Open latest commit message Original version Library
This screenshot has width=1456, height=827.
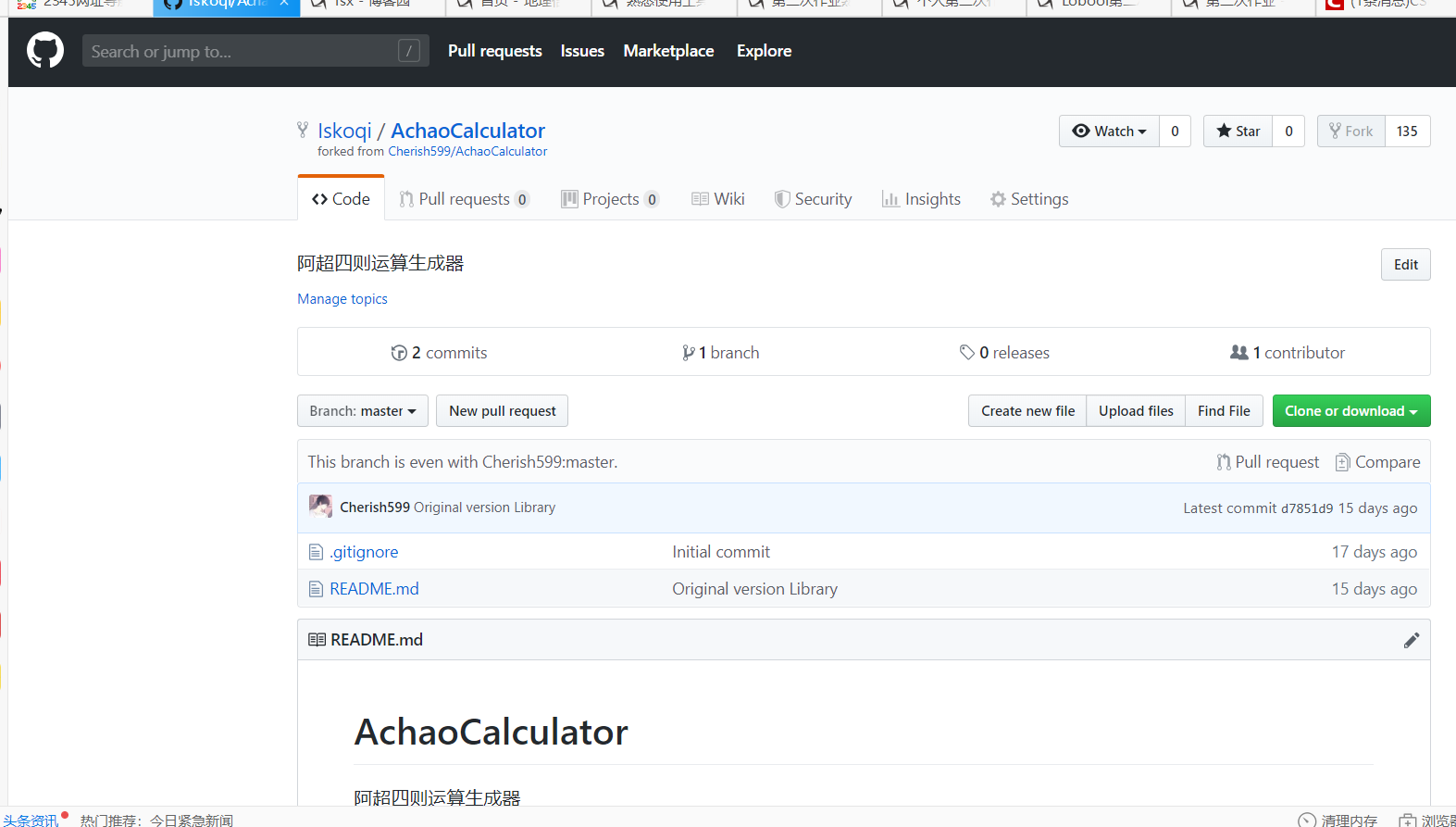click(x=484, y=507)
